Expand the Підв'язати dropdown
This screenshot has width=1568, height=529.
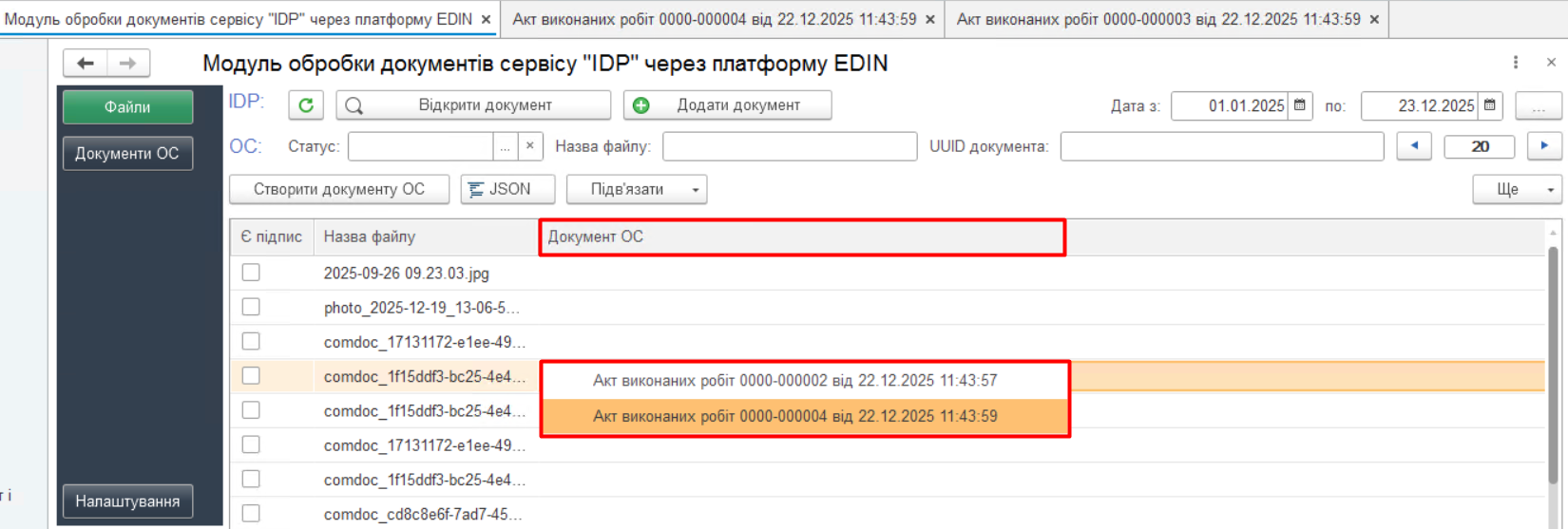(x=695, y=190)
